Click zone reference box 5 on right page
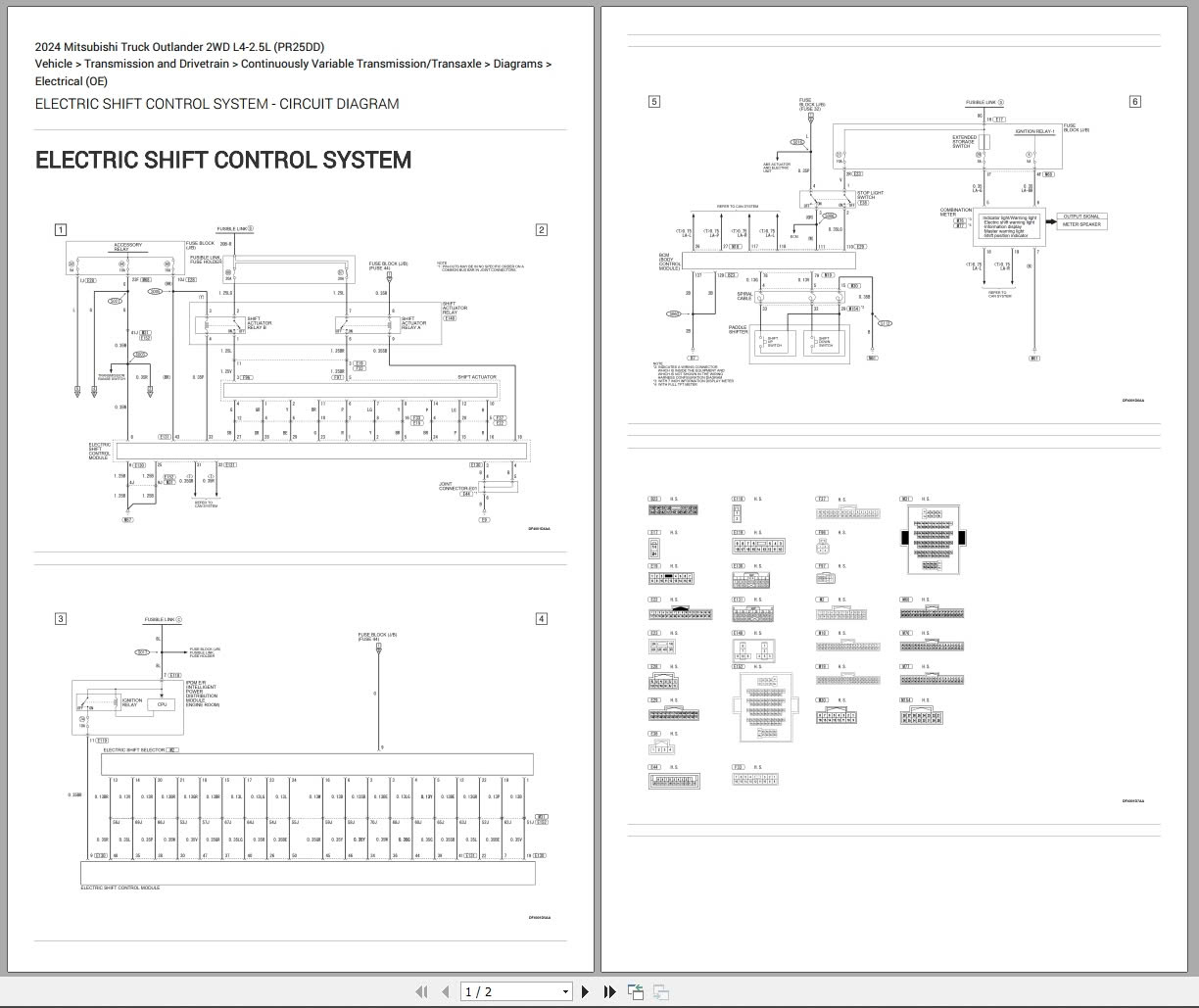 pyautogui.click(x=654, y=100)
